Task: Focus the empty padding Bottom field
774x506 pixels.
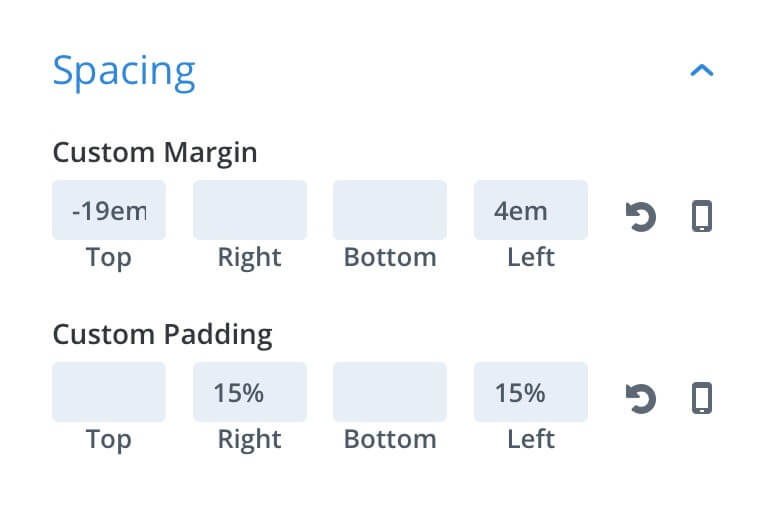Action: pyautogui.click(x=390, y=392)
